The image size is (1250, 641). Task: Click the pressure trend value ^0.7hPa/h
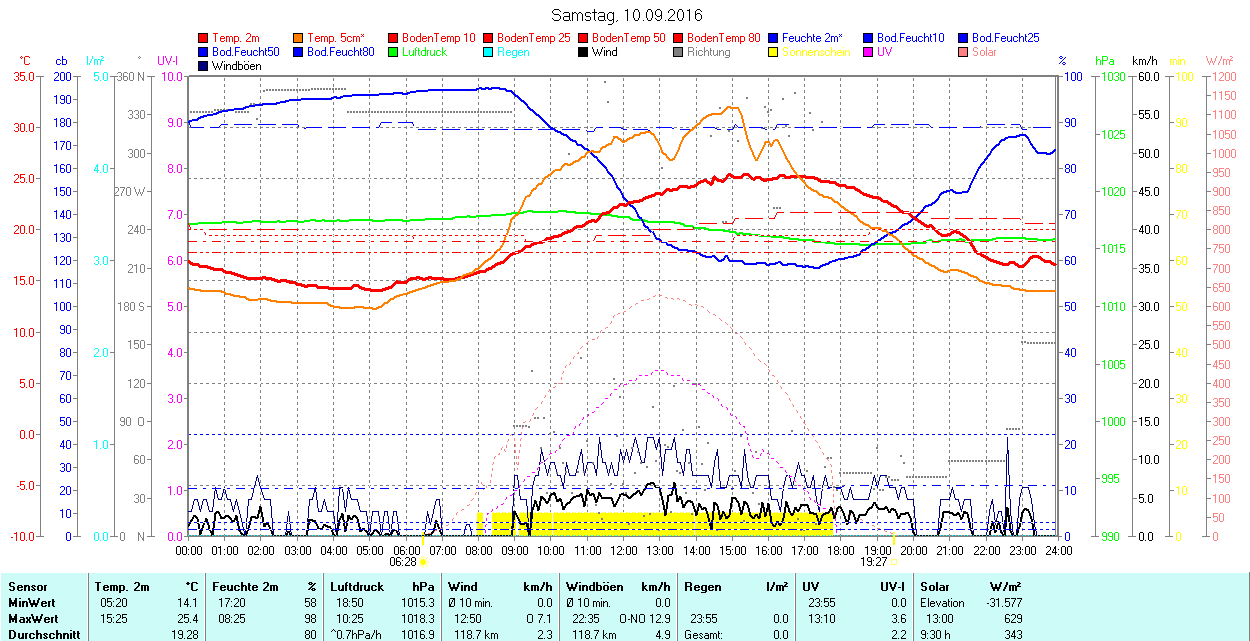click(x=357, y=634)
